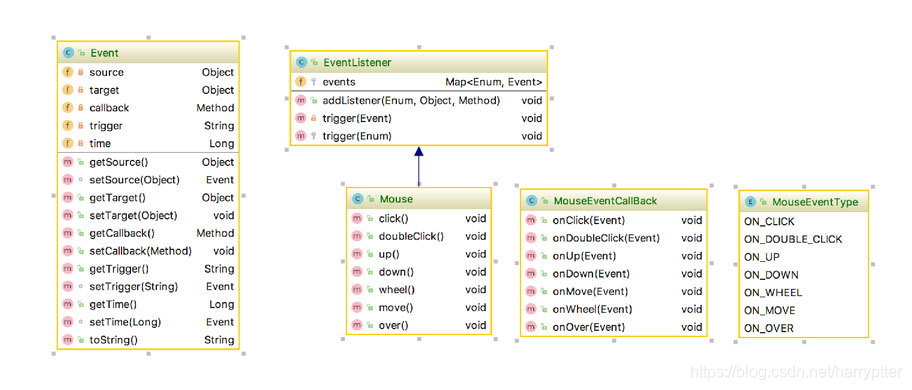Select the MouseEventCallBack class header
Viewport: 912px width, 390px height.
614,201
